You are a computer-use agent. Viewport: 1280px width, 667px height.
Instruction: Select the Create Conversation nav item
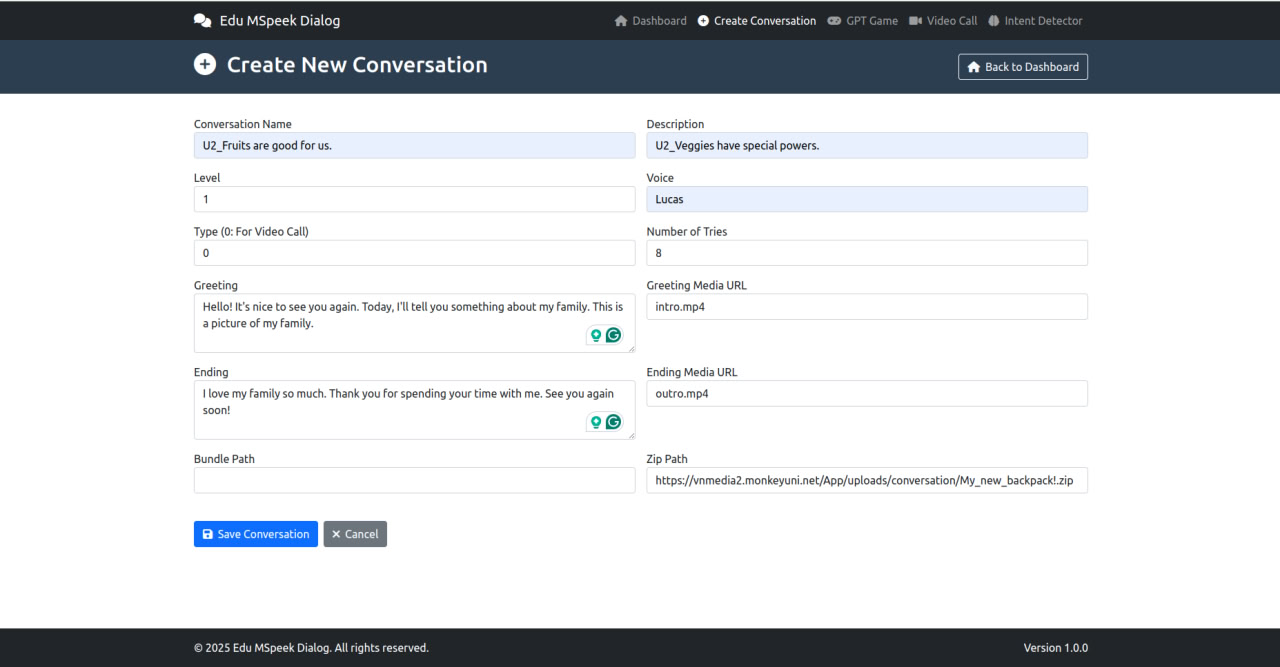(757, 20)
